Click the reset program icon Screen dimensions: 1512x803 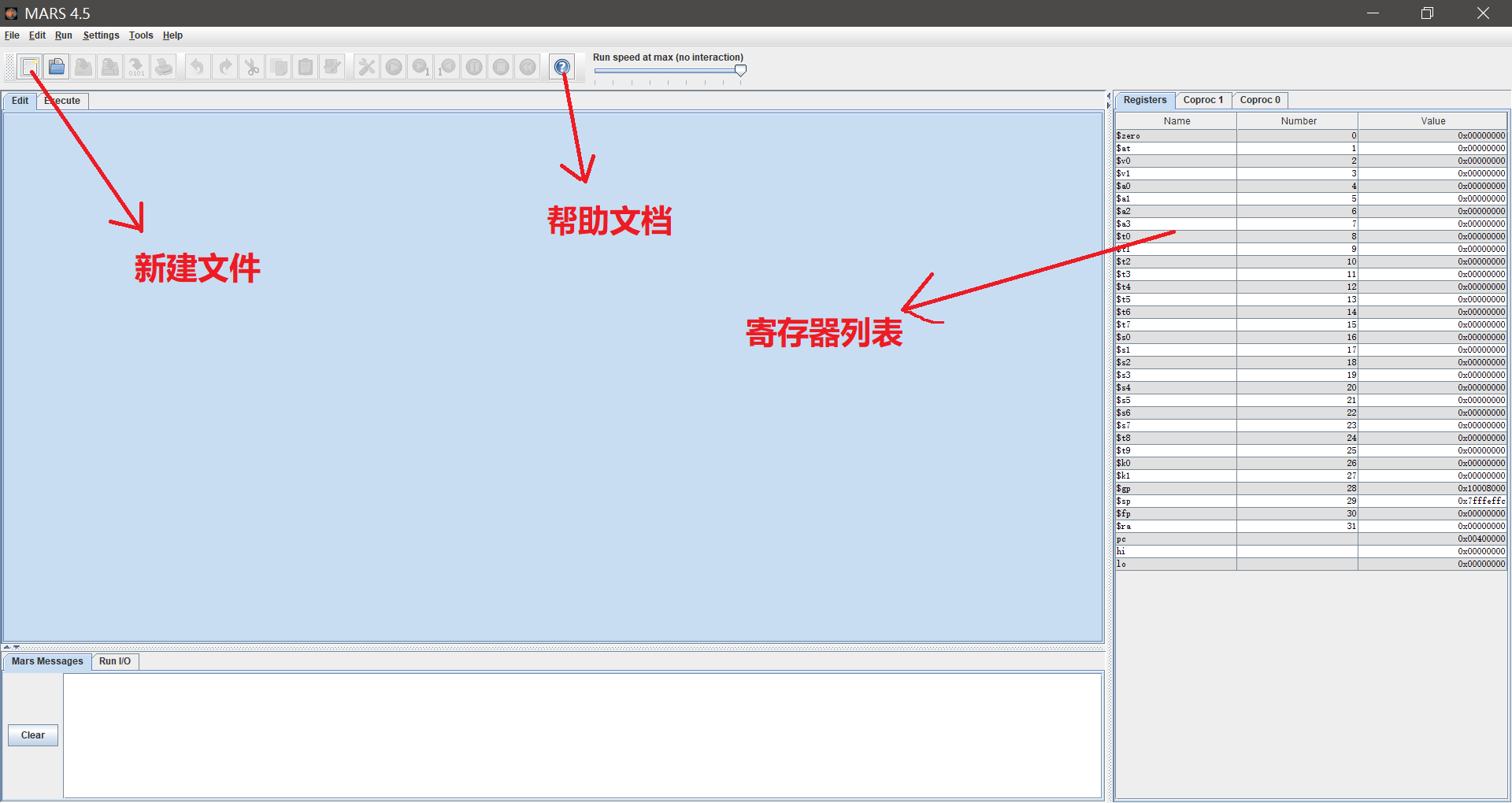click(x=528, y=67)
